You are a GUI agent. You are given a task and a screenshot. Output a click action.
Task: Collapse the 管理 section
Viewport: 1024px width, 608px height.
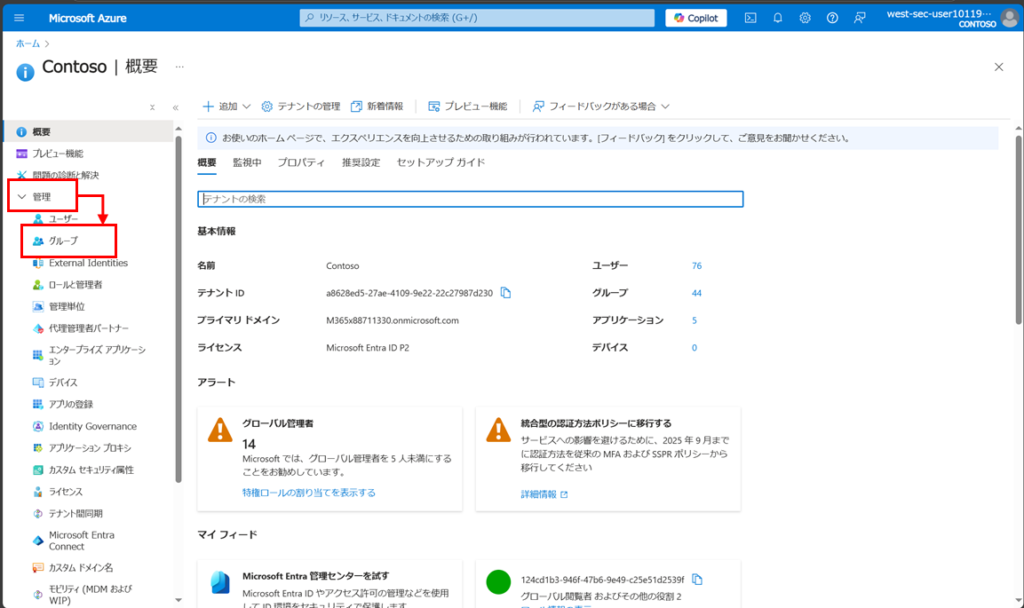[x=42, y=196]
